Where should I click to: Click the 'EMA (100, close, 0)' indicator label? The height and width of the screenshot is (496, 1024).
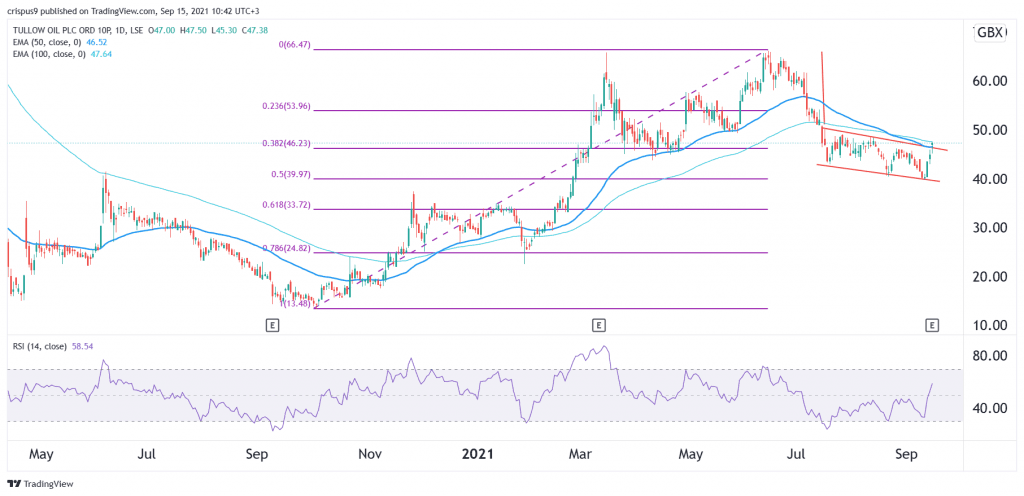click(x=50, y=53)
